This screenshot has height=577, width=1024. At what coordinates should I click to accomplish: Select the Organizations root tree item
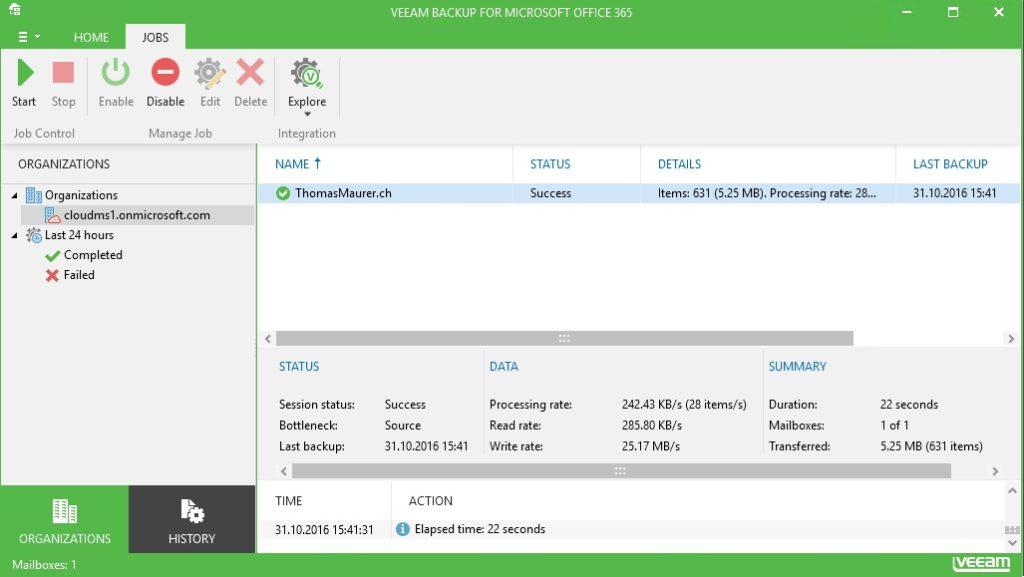[x=81, y=195]
